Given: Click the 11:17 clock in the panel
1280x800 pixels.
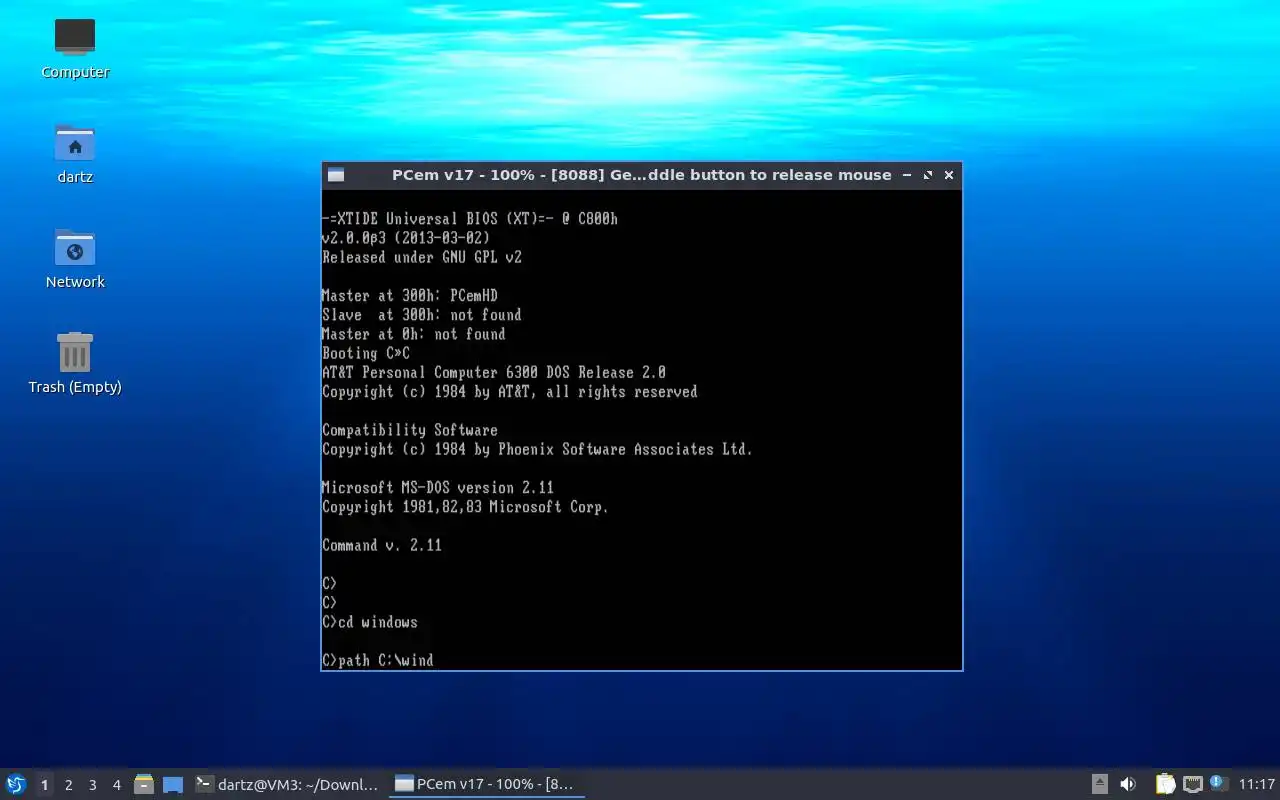Looking at the screenshot, I should [1257, 784].
